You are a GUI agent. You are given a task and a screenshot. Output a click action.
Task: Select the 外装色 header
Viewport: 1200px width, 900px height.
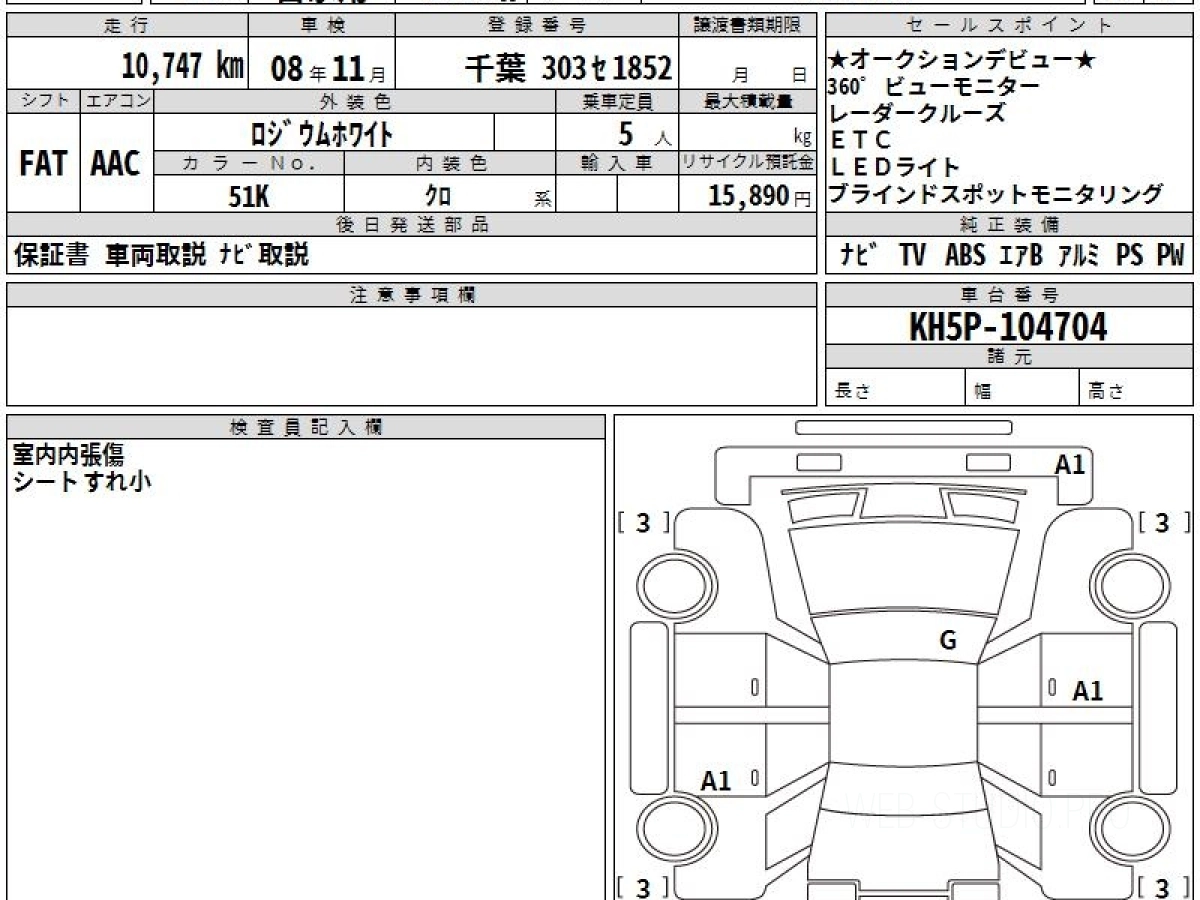tap(355, 101)
